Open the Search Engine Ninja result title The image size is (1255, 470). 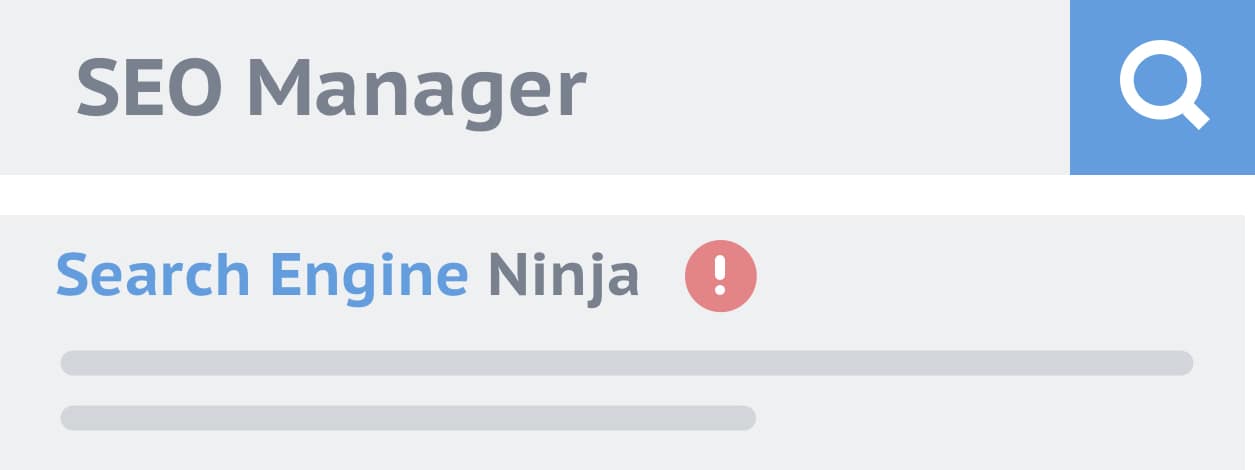pyautogui.click(x=347, y=276)
